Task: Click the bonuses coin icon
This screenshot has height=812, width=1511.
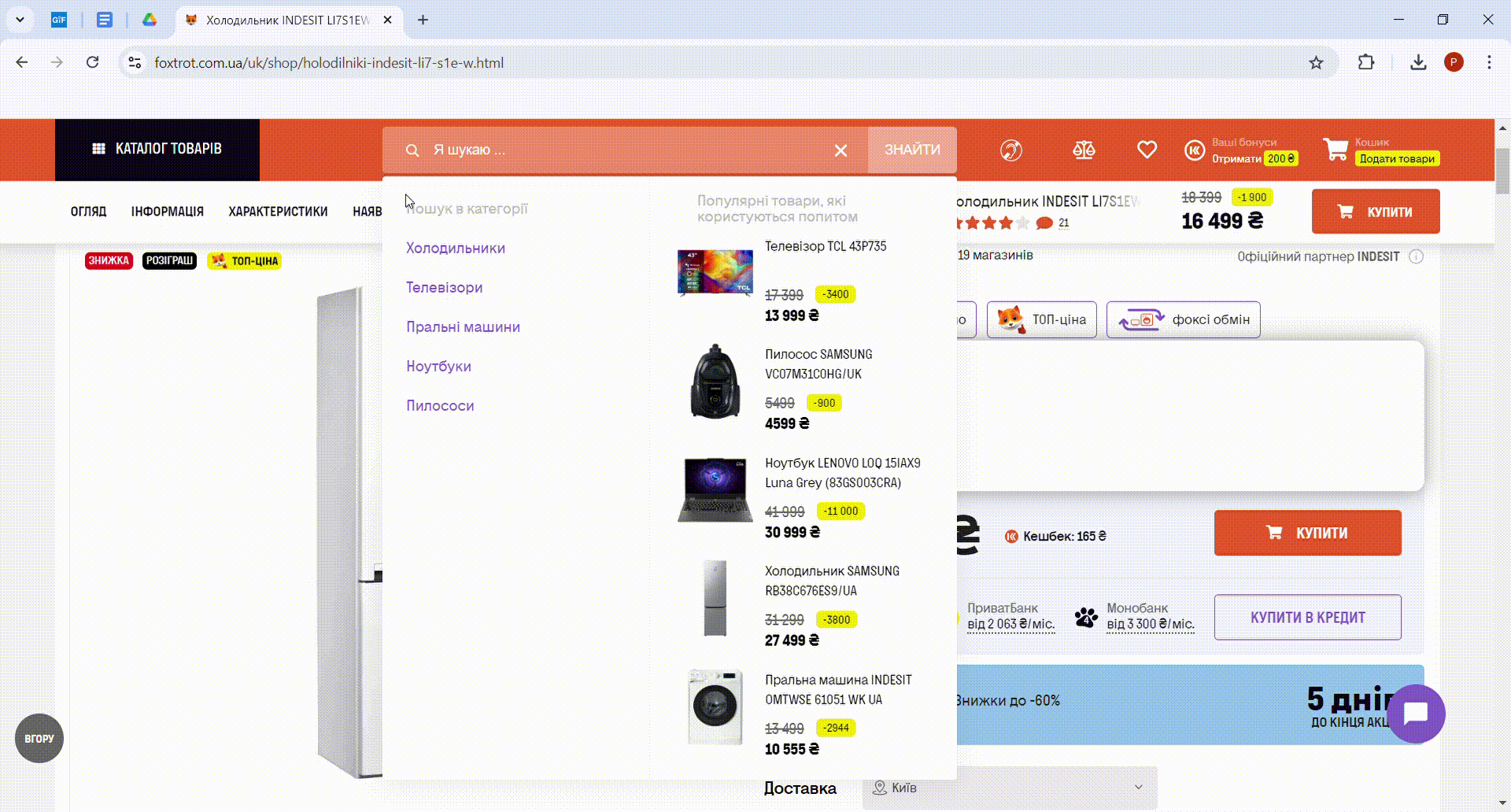Action: pos(1195,150)
